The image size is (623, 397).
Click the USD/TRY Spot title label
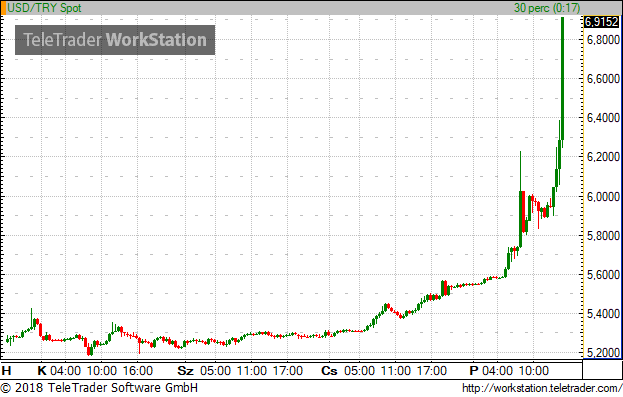[x=44, y=8]
